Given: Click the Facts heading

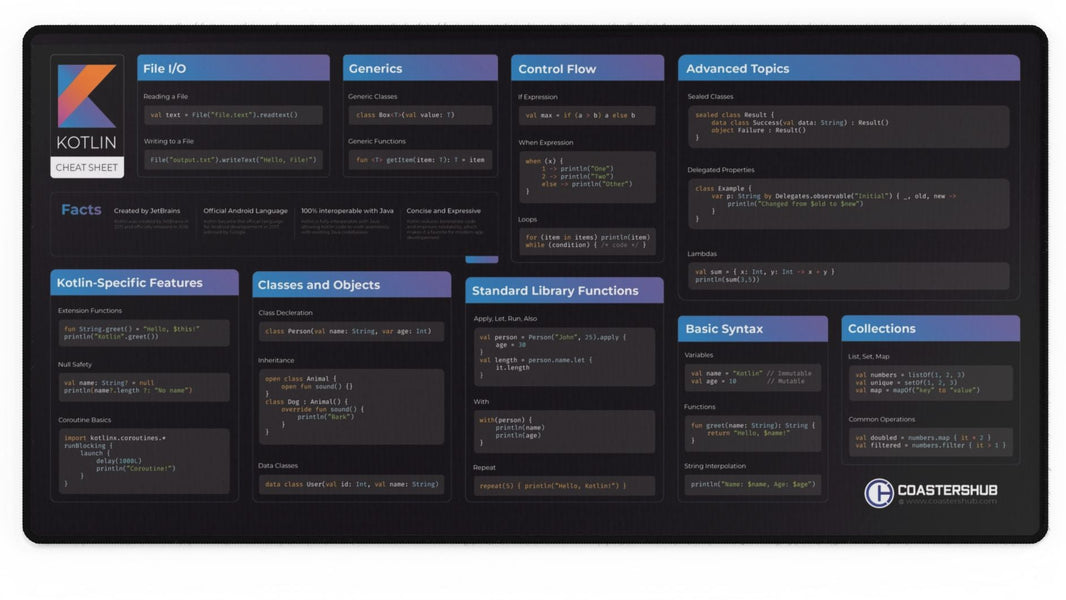Looking at the screenshot, I should pyautogui.click(x=80, y=210).
